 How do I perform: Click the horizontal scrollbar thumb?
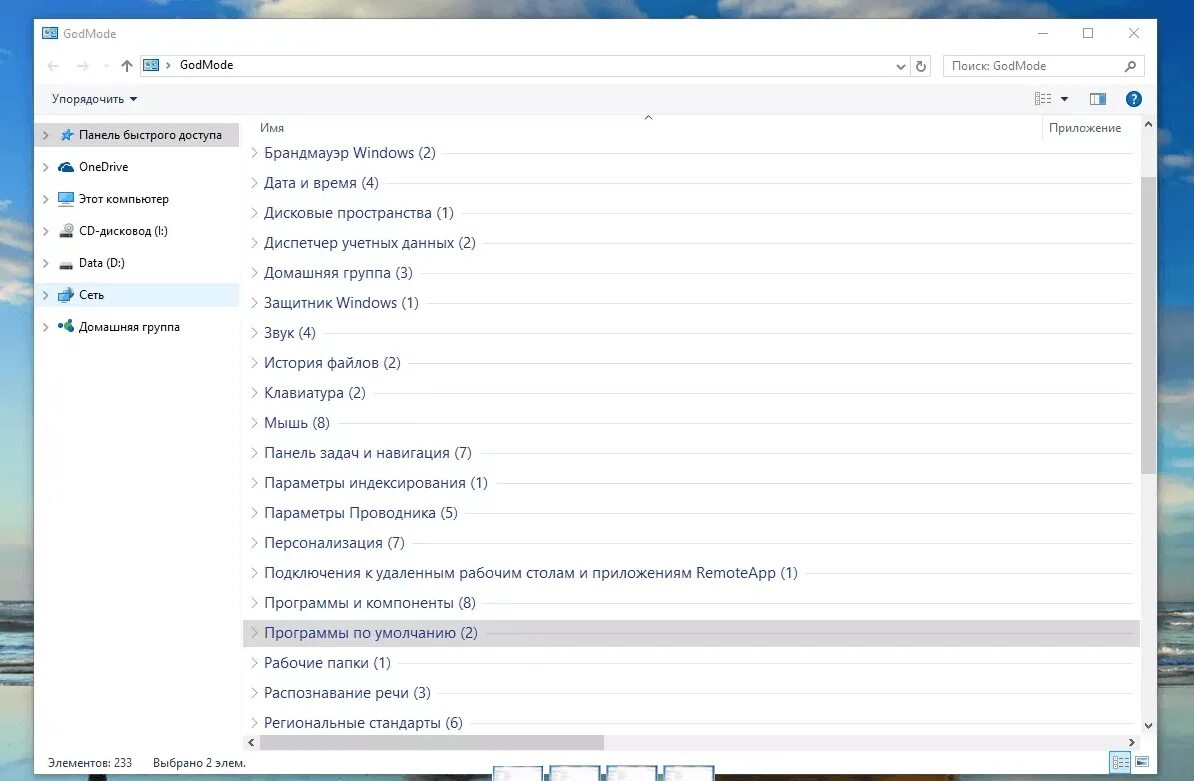coord(432,742)
